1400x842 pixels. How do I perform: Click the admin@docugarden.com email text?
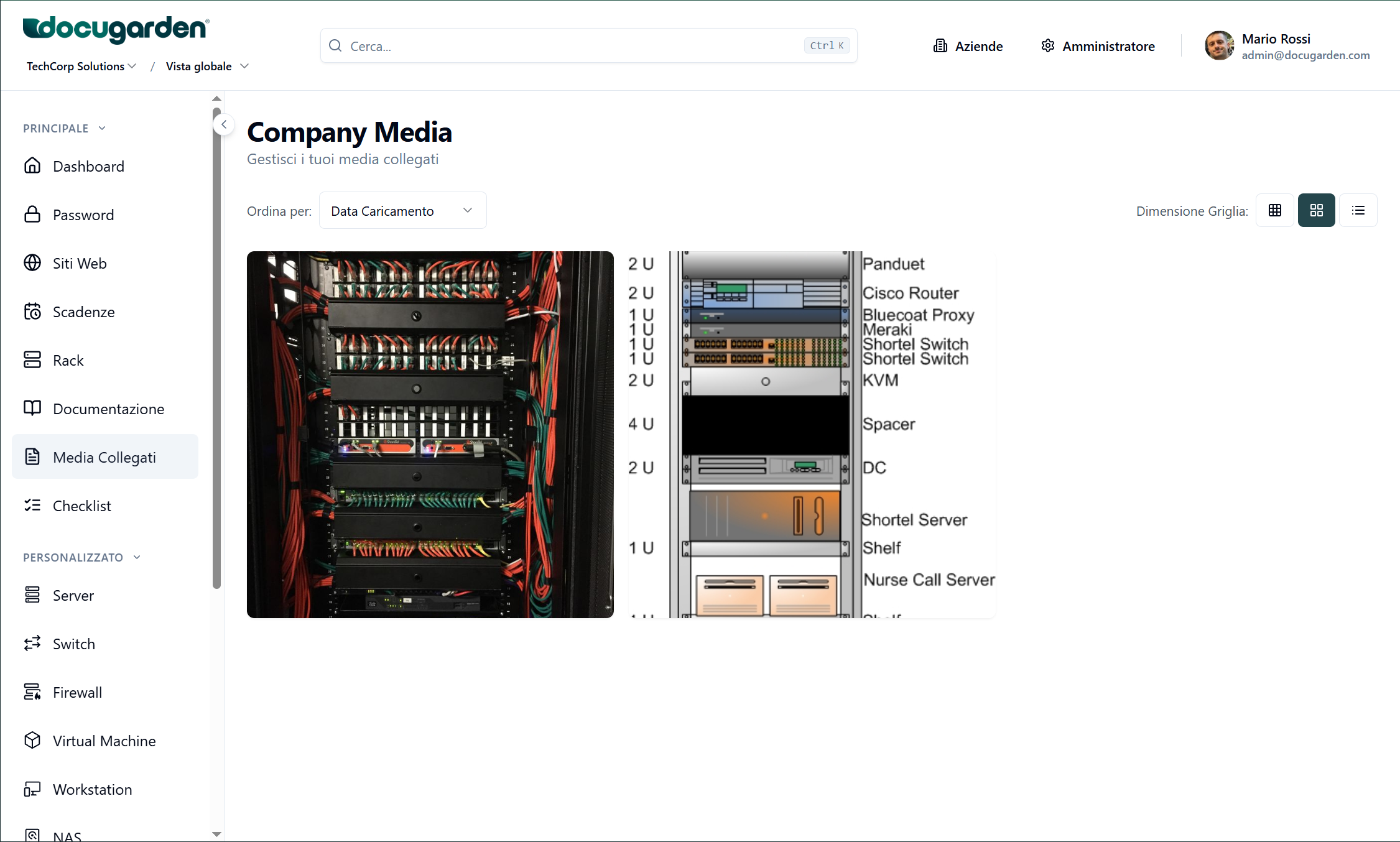click(x=1305, y=55)
